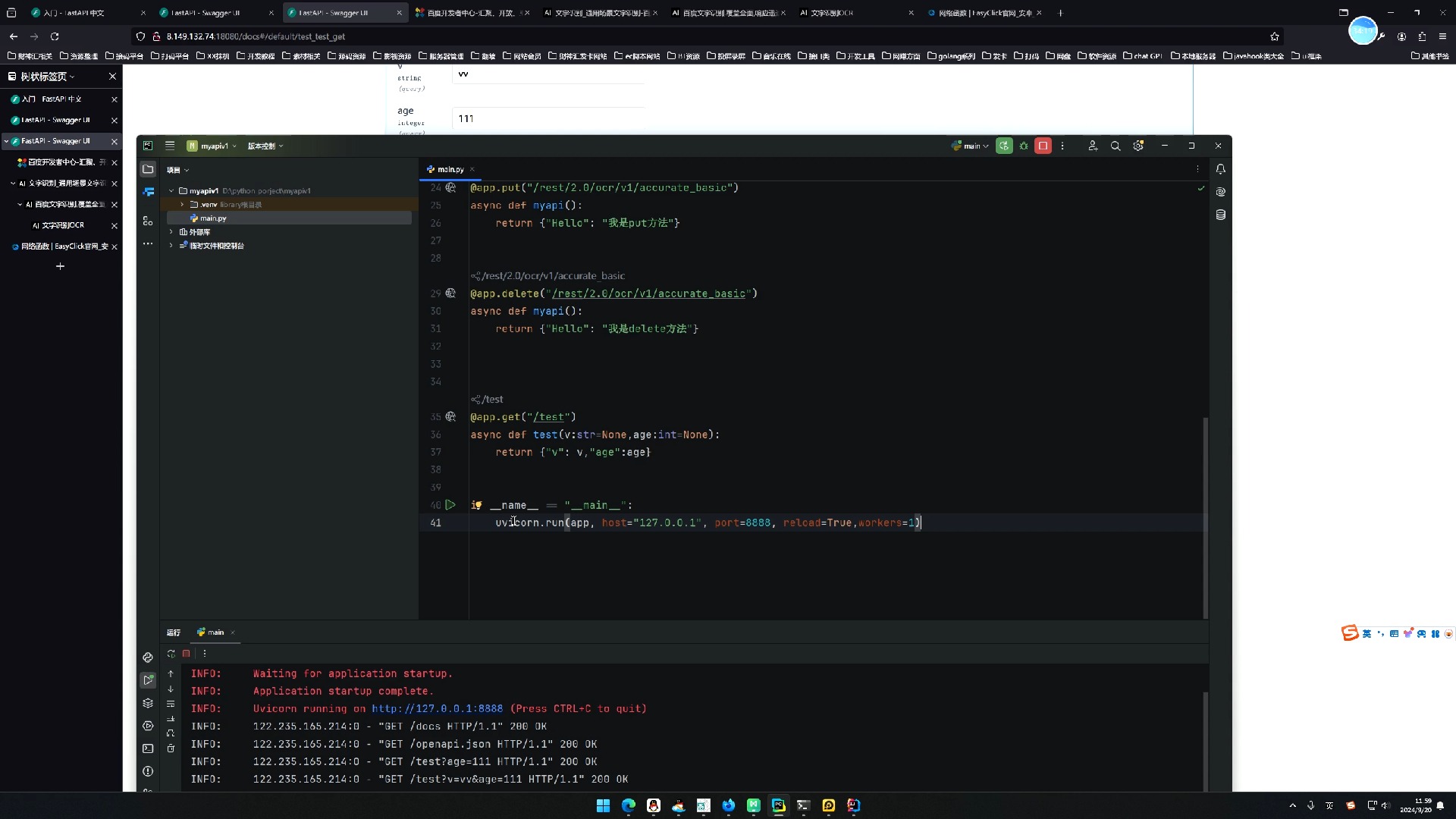Toggle Project tool window folder icon

[148, 169]
